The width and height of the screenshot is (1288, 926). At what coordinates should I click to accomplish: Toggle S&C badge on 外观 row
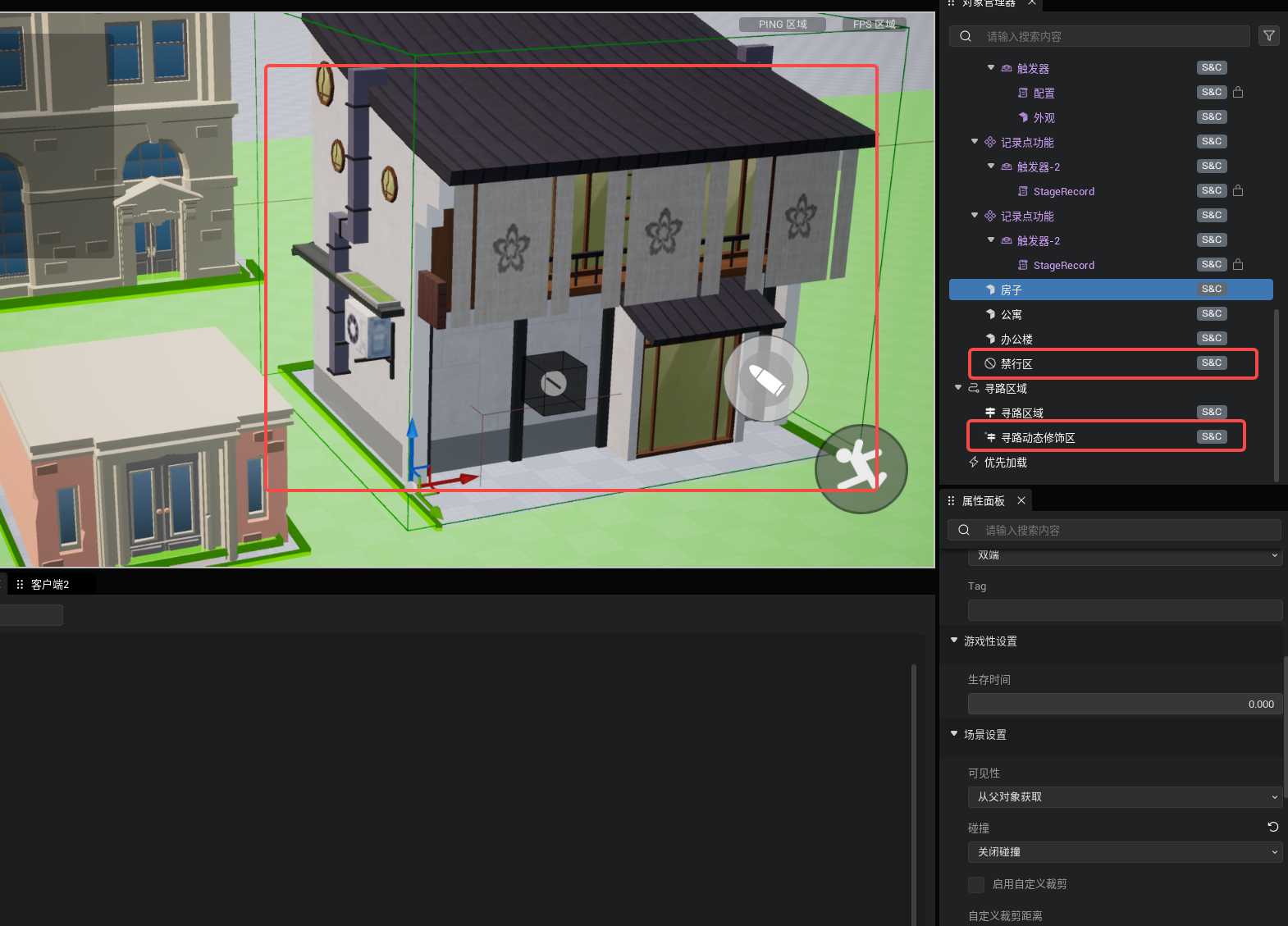click(x=1212, y=116)
